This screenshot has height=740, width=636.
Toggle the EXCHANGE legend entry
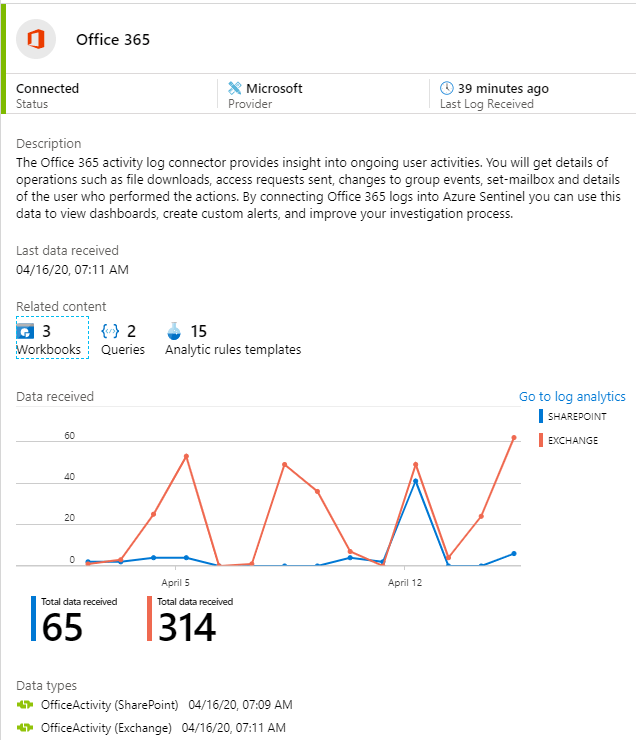point(573,440)
